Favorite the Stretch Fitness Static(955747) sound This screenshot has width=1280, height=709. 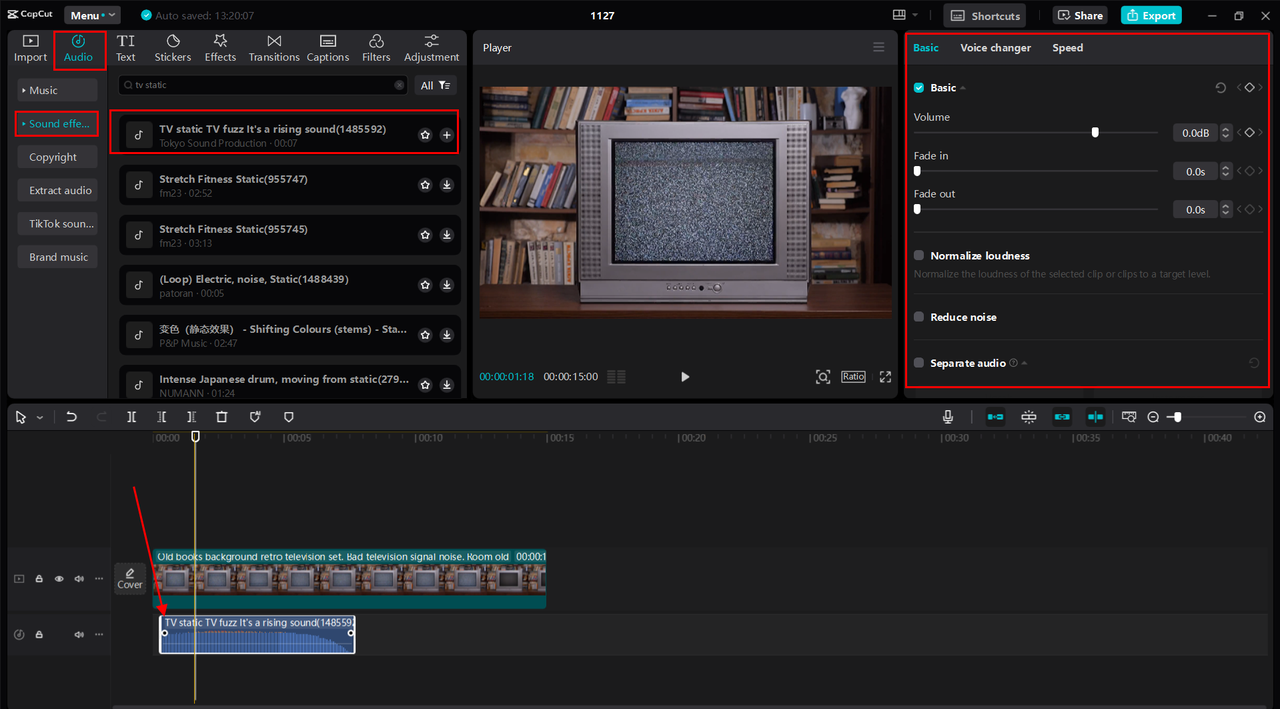coord(425,185)
